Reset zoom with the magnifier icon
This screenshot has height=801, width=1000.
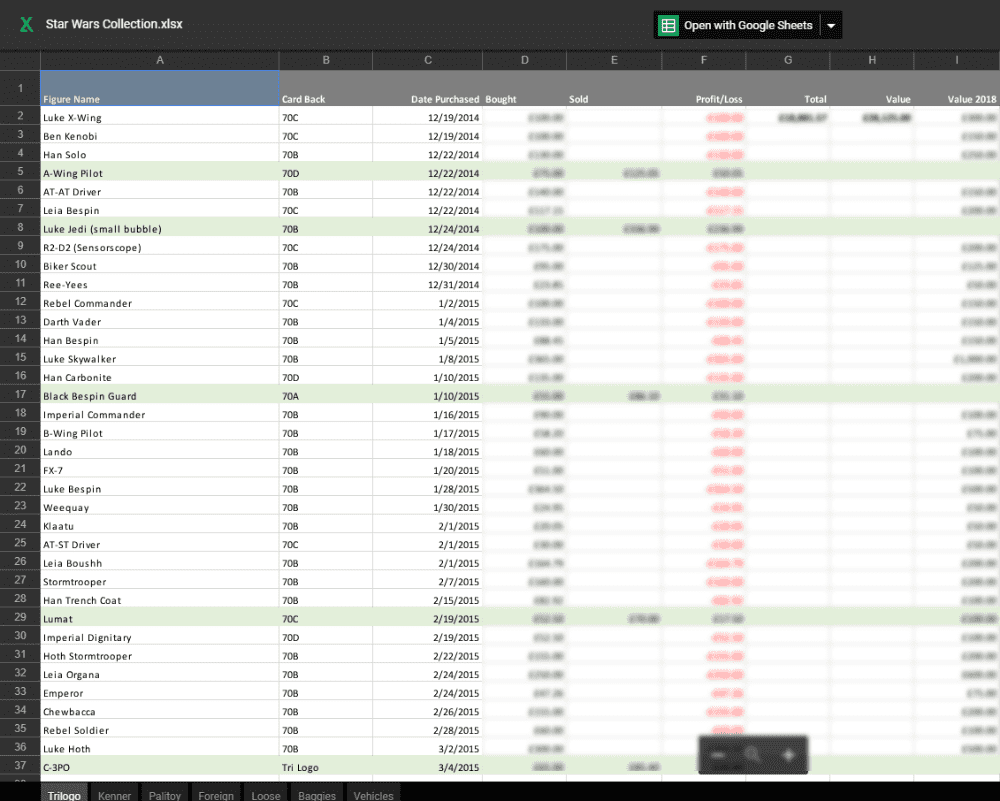coord(753,755)
